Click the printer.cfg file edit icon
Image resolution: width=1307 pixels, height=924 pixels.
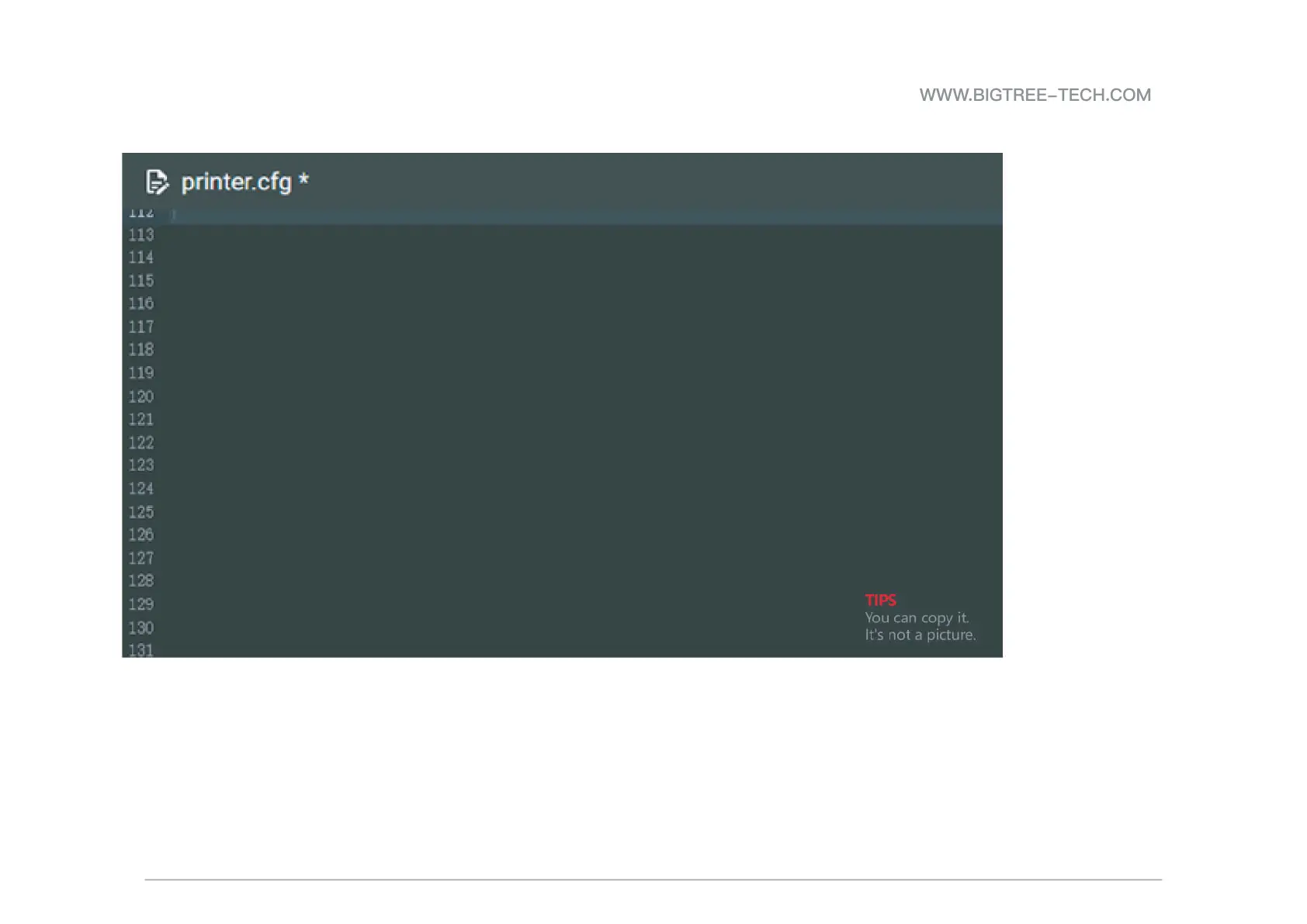tap(157, 182)
